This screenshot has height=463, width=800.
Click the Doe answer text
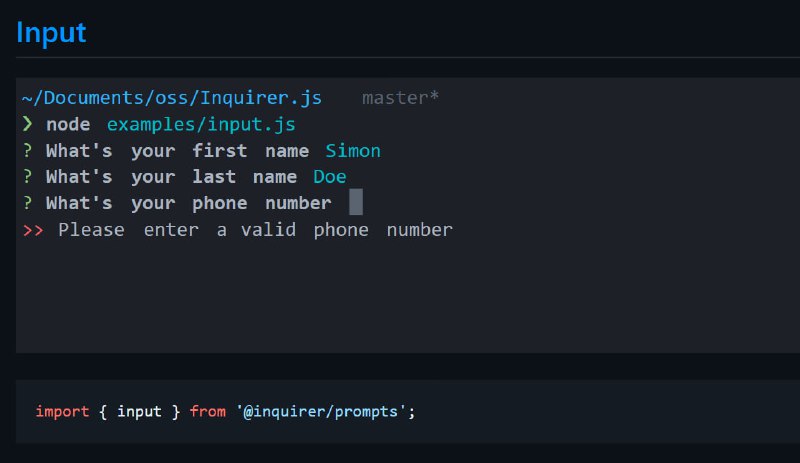330,177
